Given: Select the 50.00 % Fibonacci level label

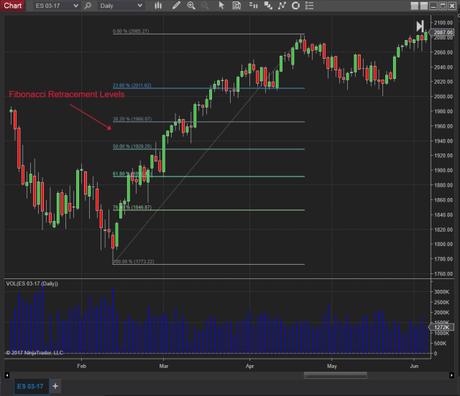Looking at the screenshot, I should tap(132, 146).
